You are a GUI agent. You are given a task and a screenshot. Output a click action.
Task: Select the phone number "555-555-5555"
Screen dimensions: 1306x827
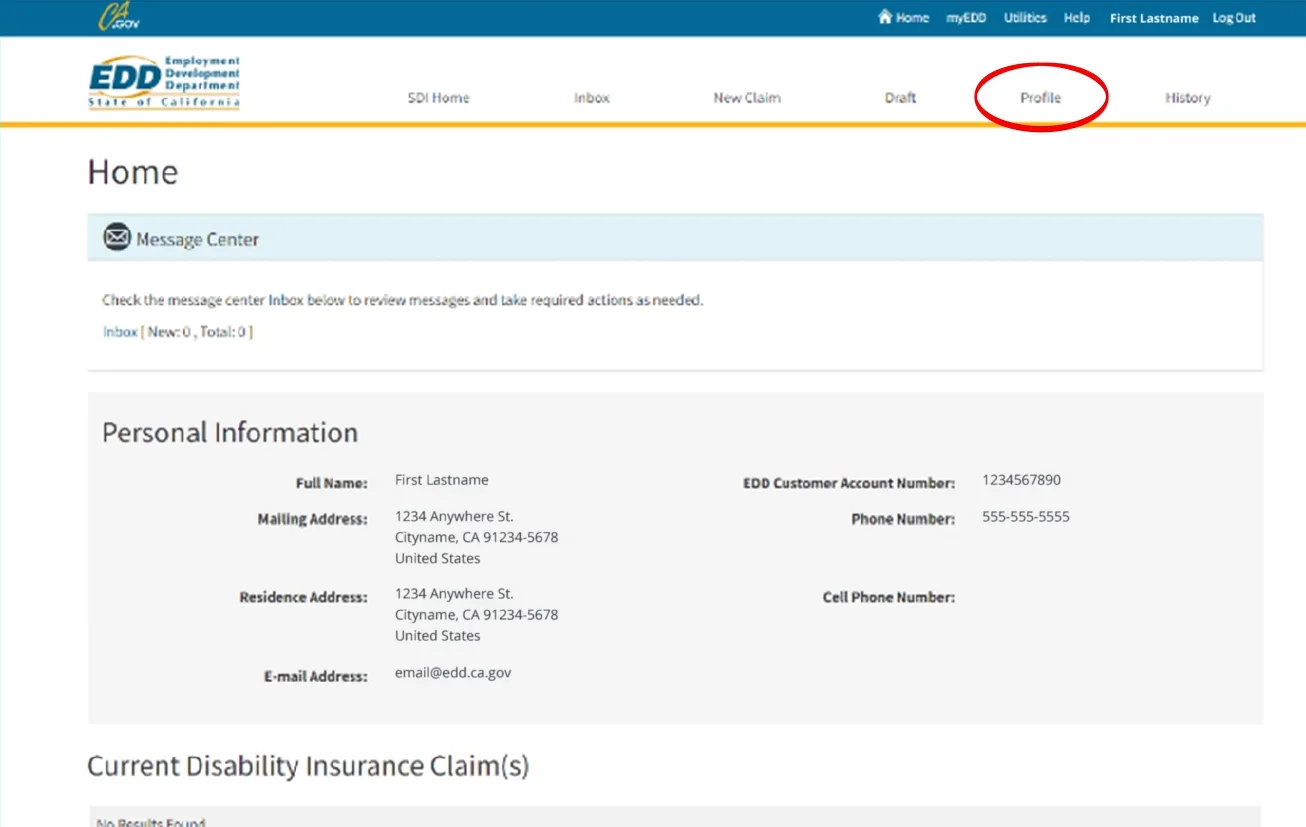coord(1026,517)
